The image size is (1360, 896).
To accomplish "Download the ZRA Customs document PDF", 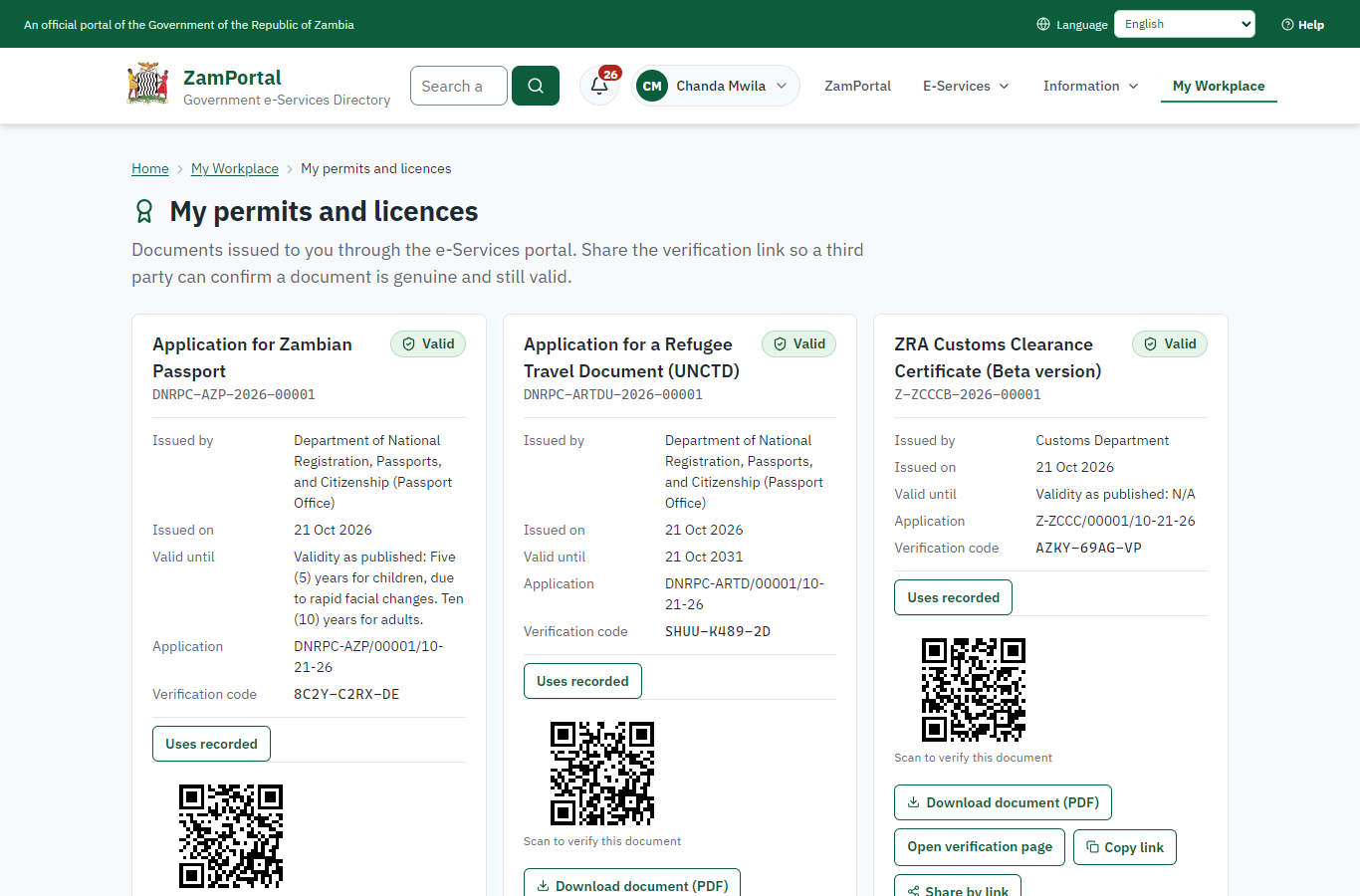I will 1003,802.
